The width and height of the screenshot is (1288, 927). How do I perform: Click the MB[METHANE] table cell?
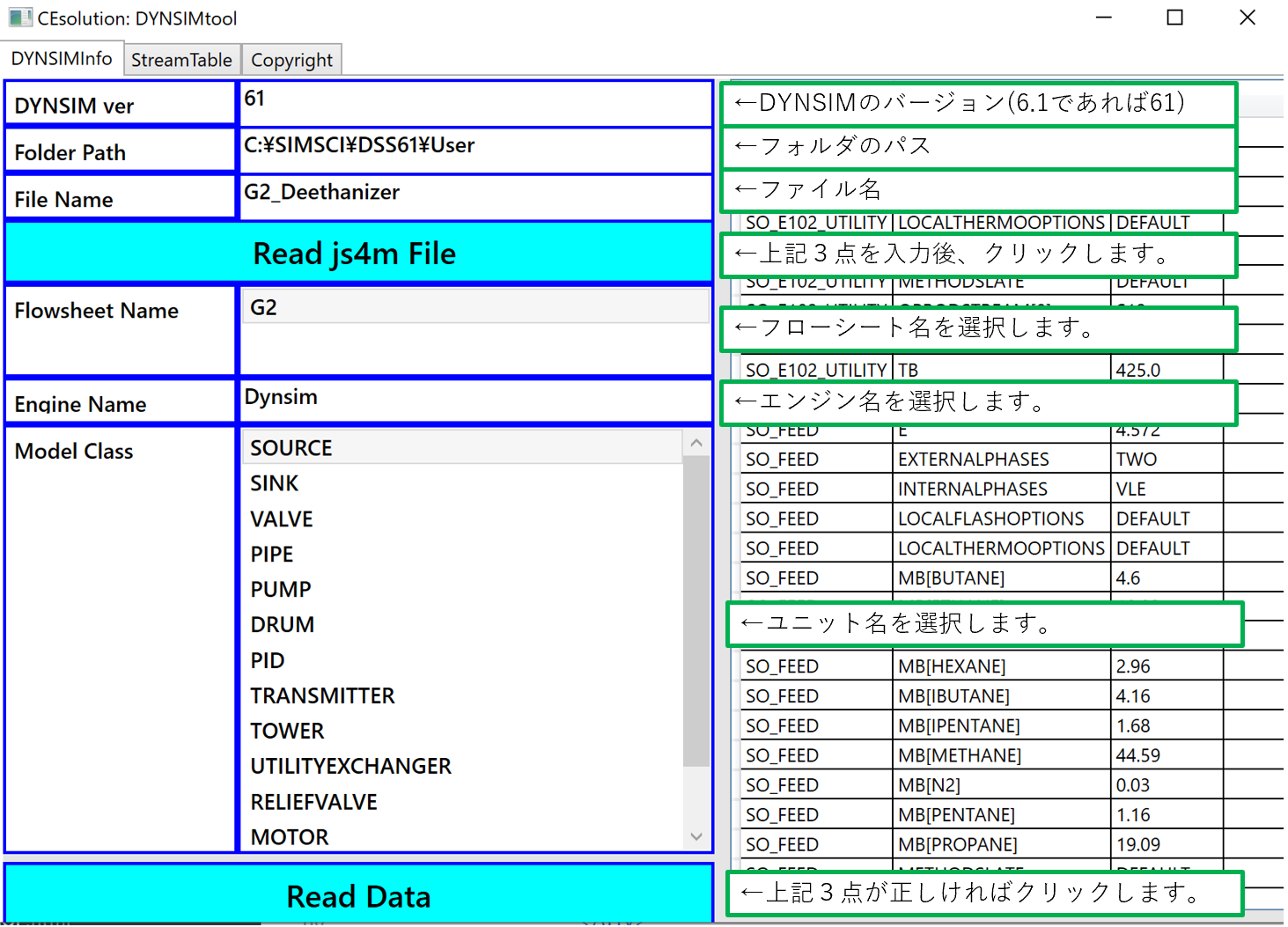(x=1001, y=755)
